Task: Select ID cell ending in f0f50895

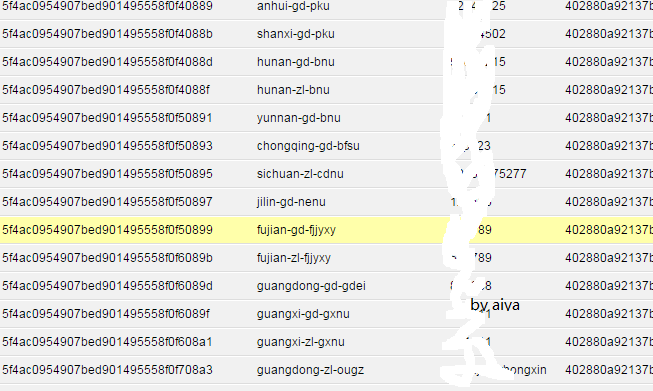Action: tap(107, 174)
